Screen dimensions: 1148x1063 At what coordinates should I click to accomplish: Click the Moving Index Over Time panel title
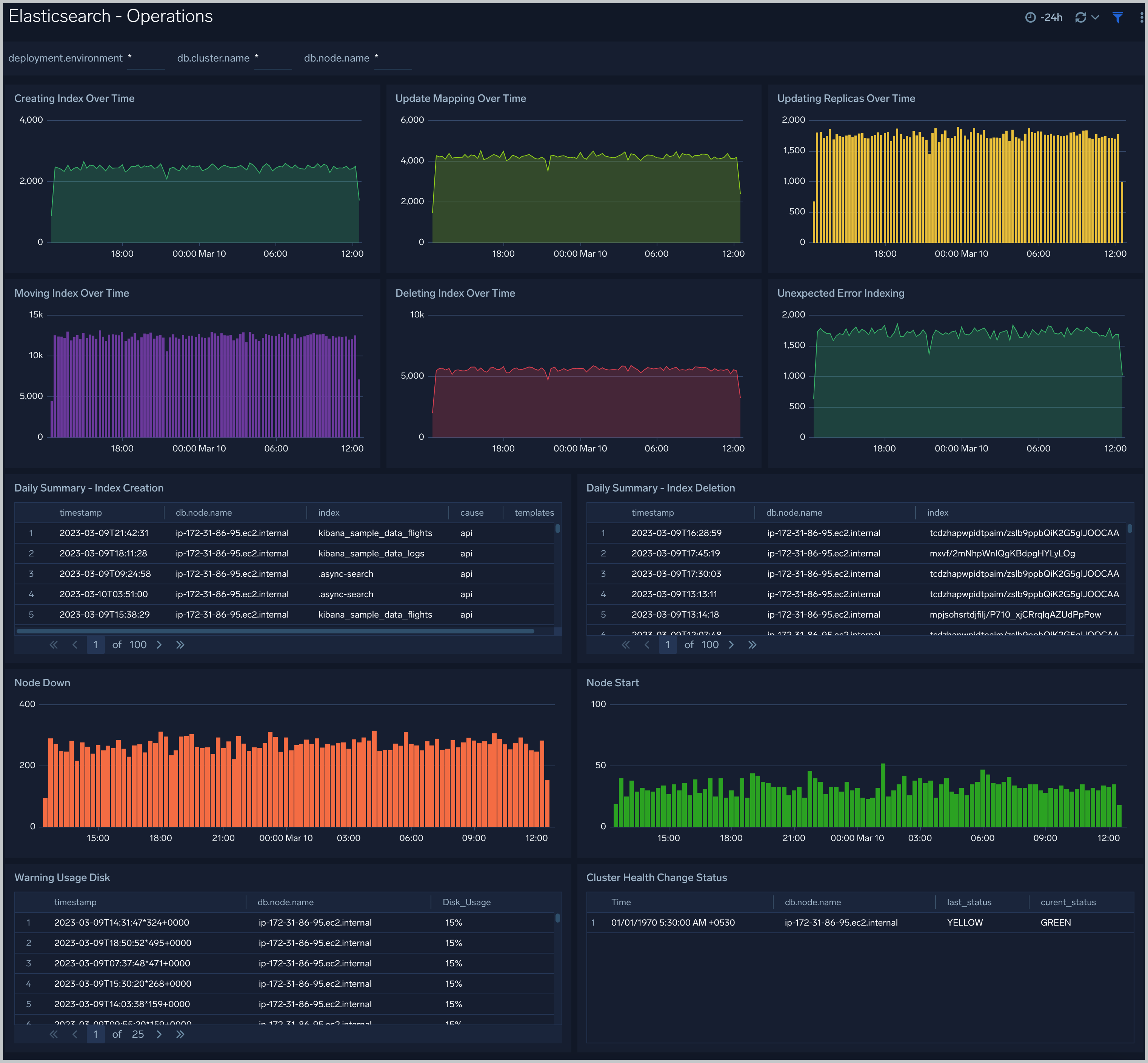point(71,293)
